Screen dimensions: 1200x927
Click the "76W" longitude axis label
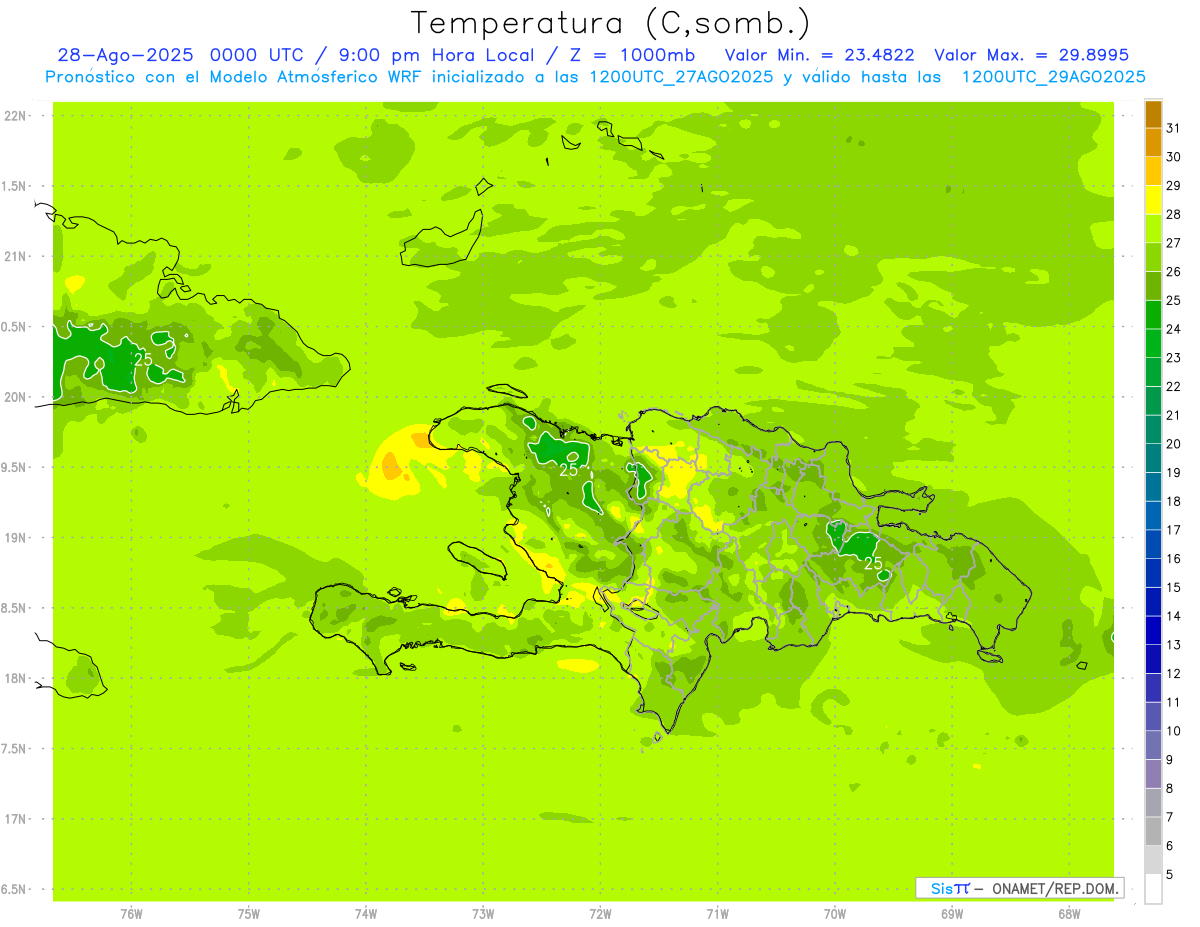[x=131, y=914]
